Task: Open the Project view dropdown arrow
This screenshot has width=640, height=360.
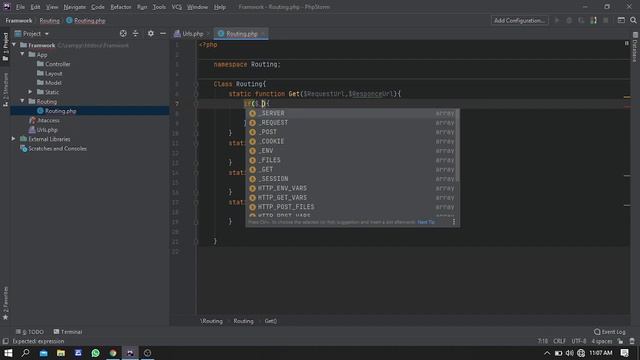Action: click(47, 34)
